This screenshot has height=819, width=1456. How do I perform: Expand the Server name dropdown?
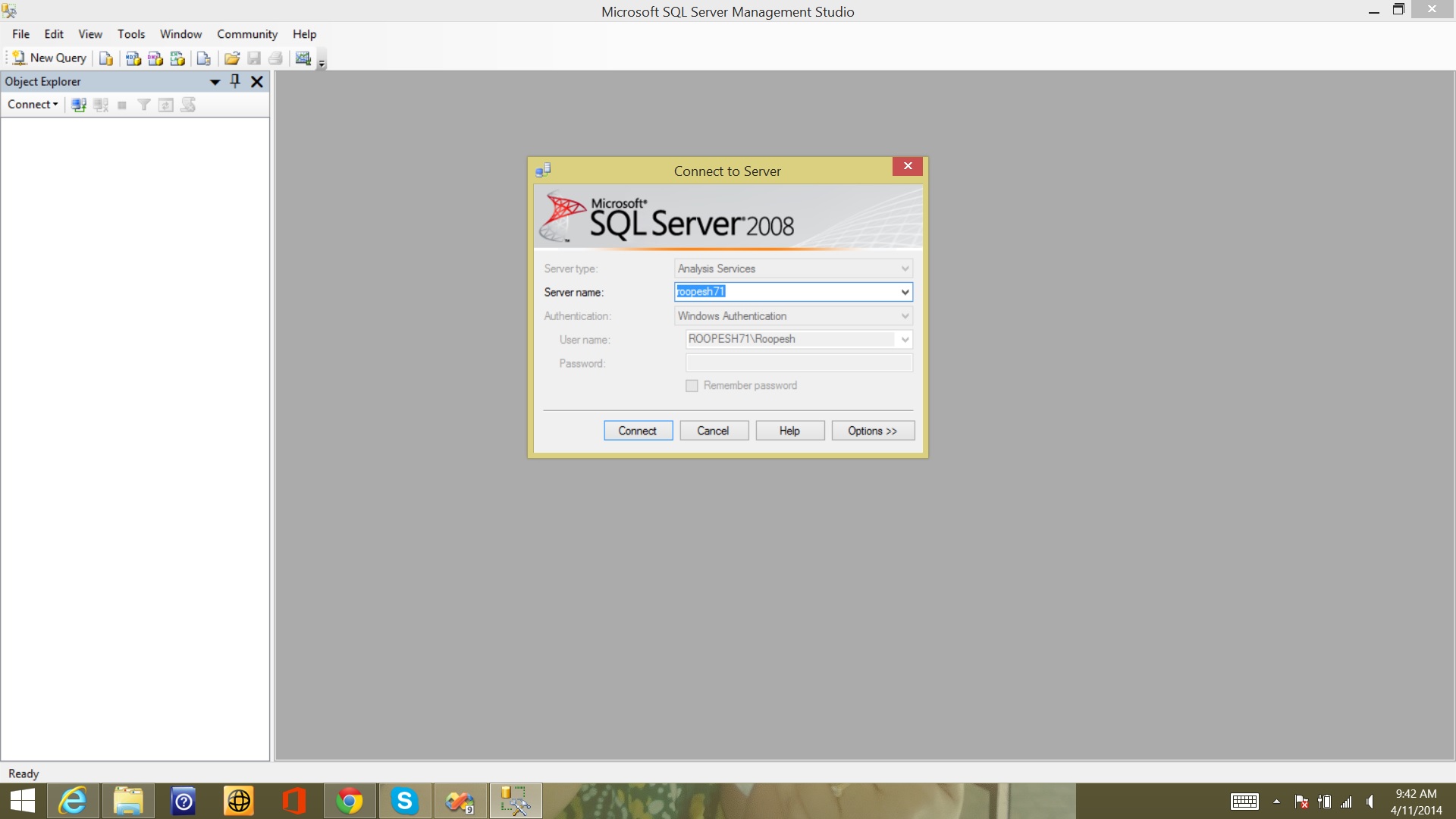pyautogui.click(x=905, y=292)
